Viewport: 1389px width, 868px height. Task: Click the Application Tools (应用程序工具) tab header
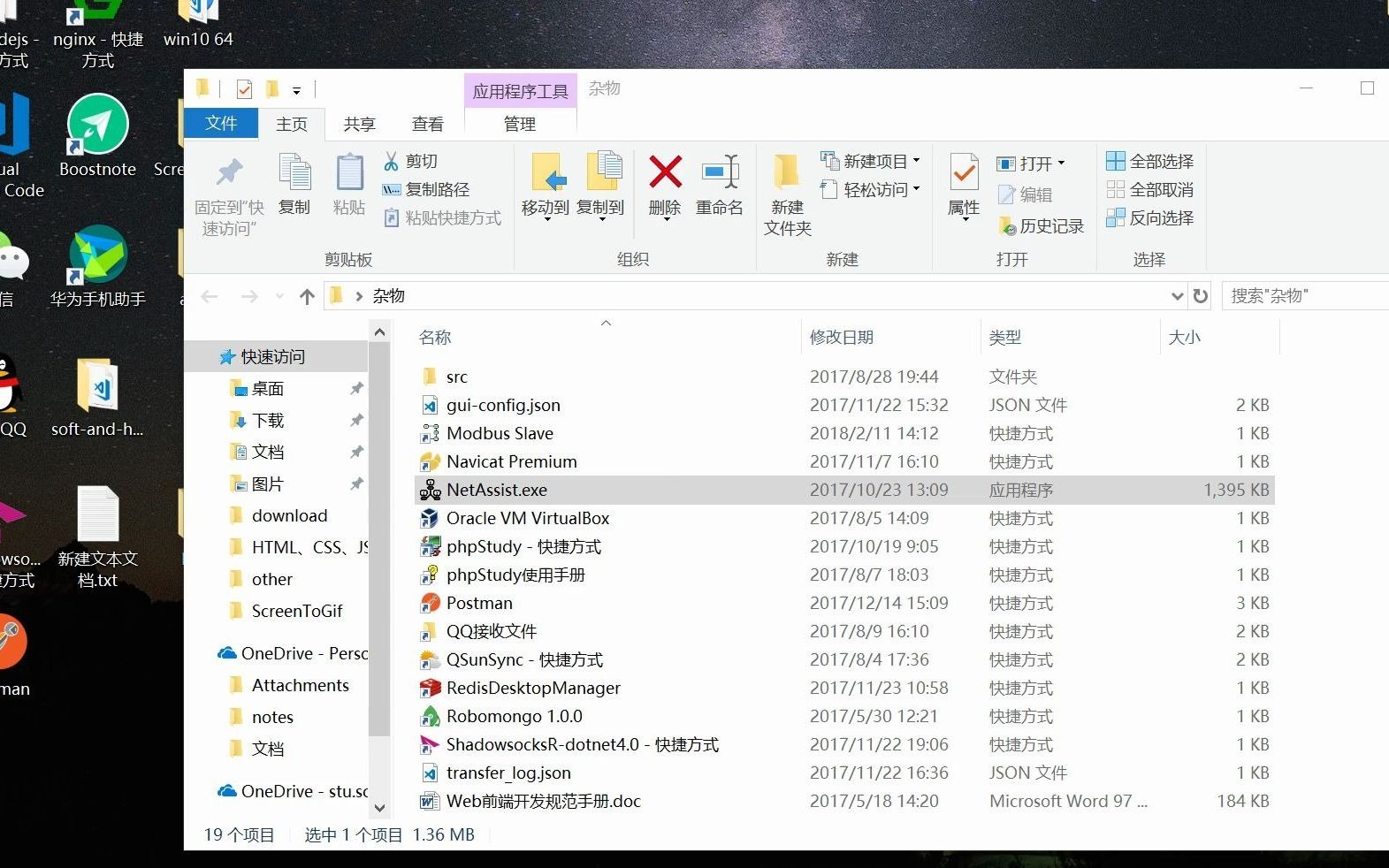521,91
